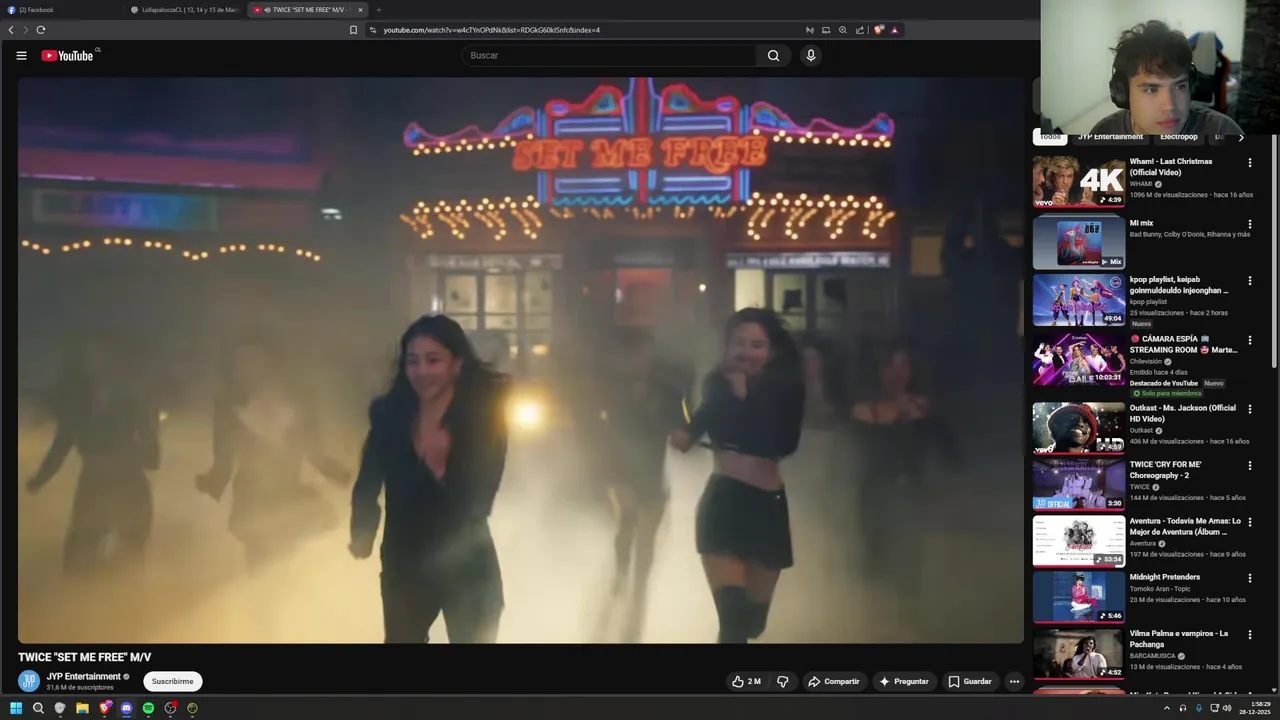Subscribe with Suscribirme button
This screenshot has height=720, width=1280.
click(x=173, y=682)
